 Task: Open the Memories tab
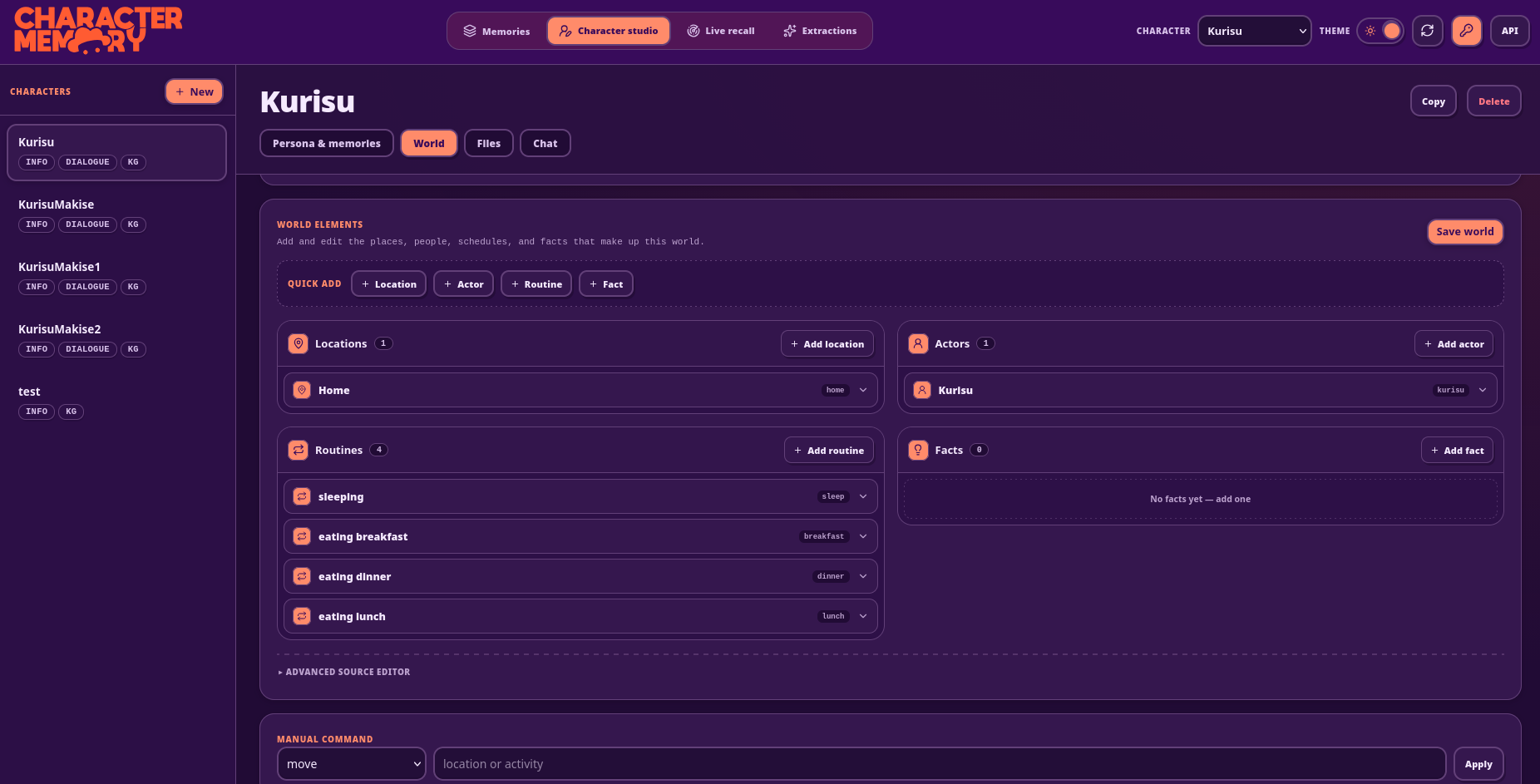coord(496,31)
